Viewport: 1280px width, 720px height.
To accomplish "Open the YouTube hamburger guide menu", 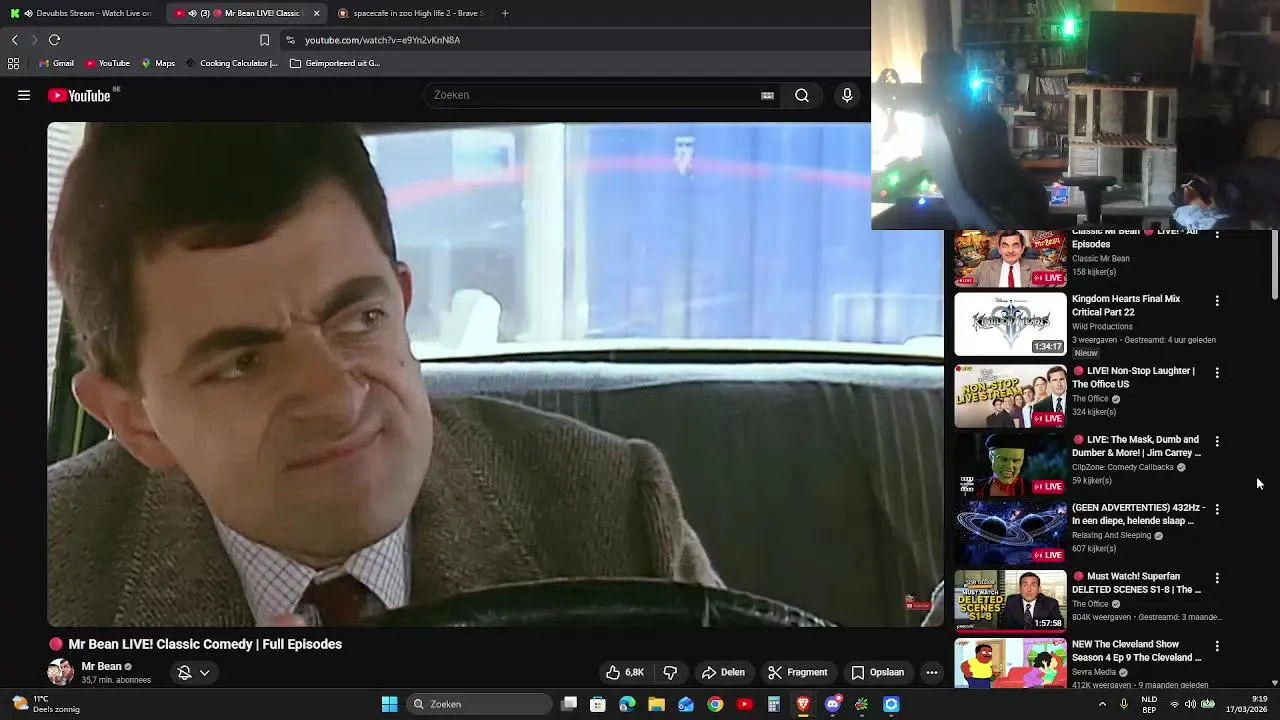I will click(24, 95).
